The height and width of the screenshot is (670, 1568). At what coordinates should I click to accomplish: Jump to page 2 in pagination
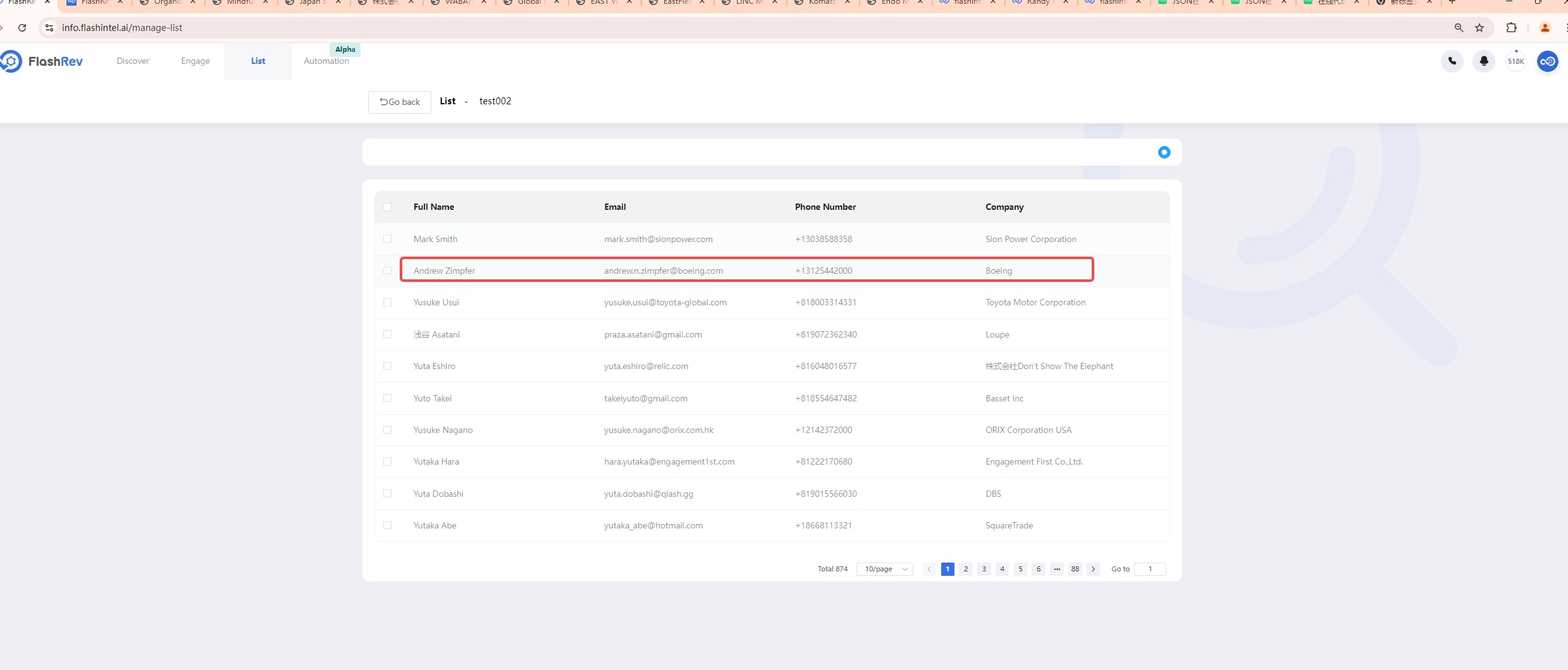(966, 569)
